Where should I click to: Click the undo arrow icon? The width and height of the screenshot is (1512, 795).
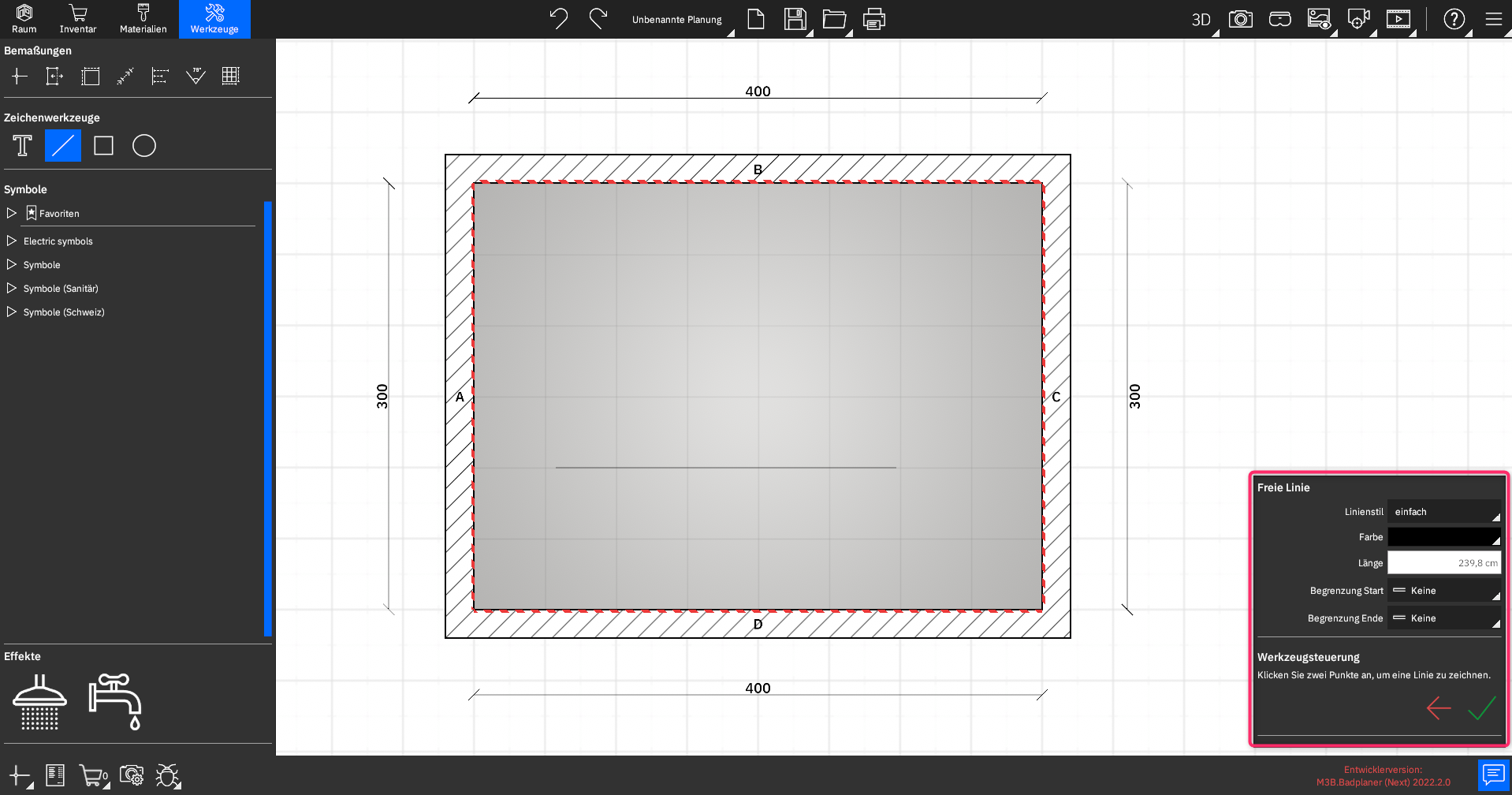[559, 18]
